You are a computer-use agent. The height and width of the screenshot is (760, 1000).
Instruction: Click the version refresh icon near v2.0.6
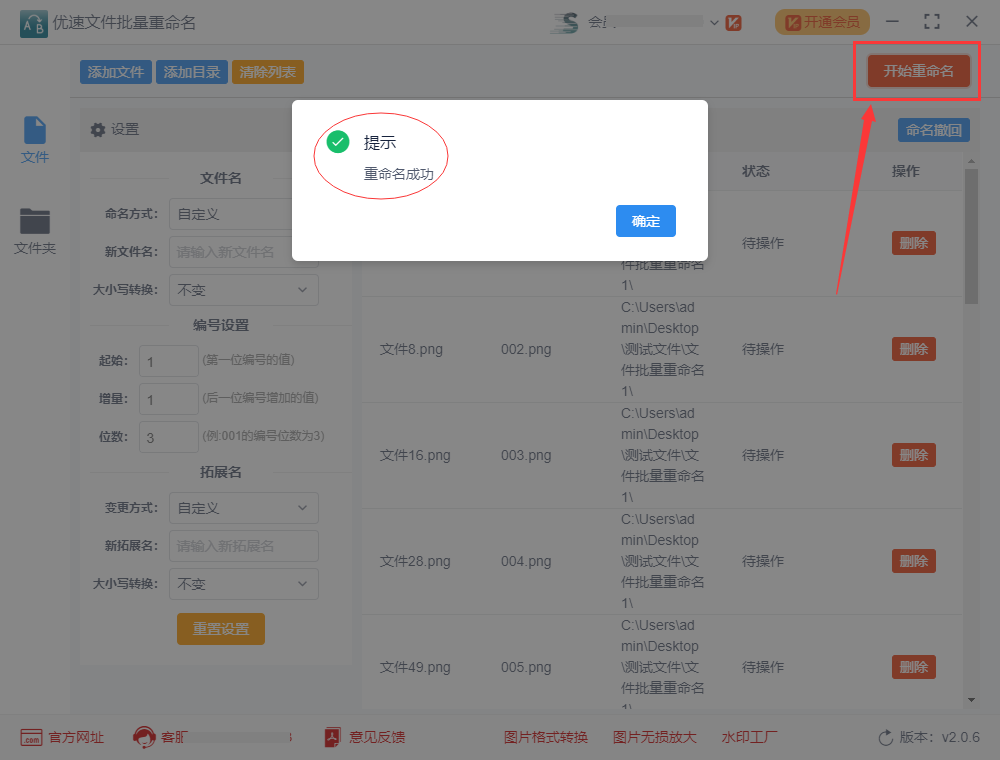tap(884, 737)
